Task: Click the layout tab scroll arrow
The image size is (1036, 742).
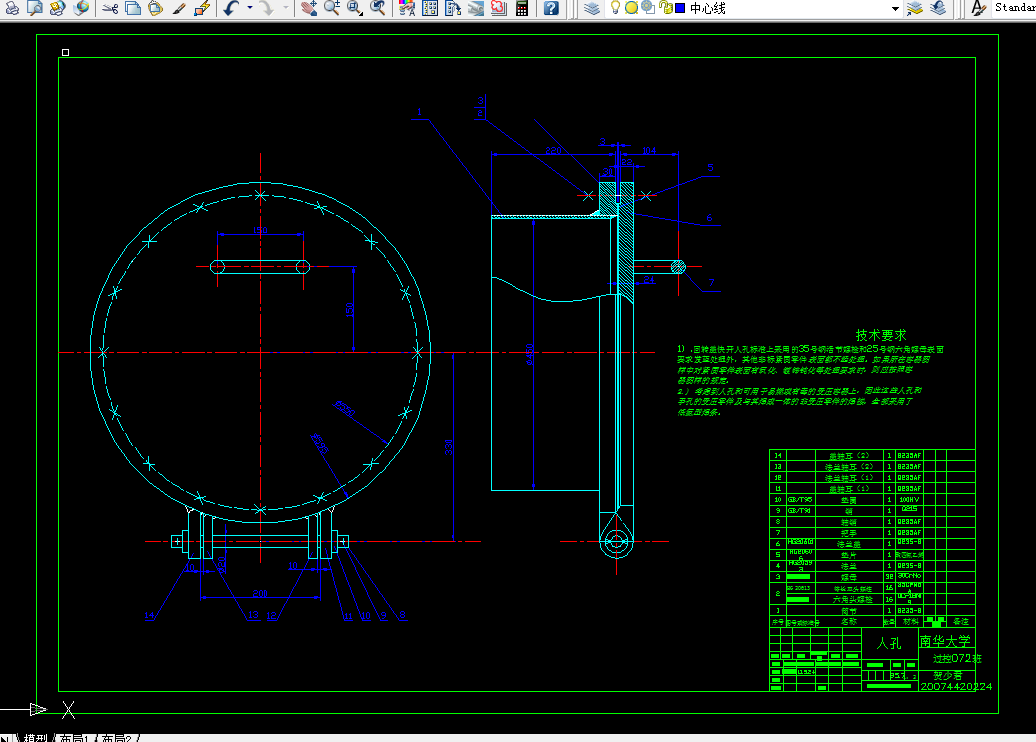Action: (x=5, y=737)
